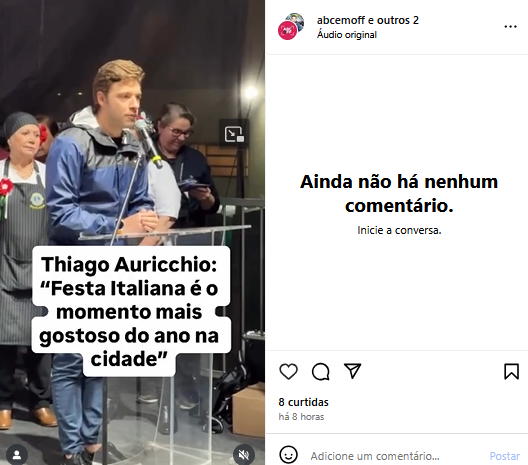Open the abcemoff profile link
The width and height of the screenshot is (528, 465).
[341, 20]
